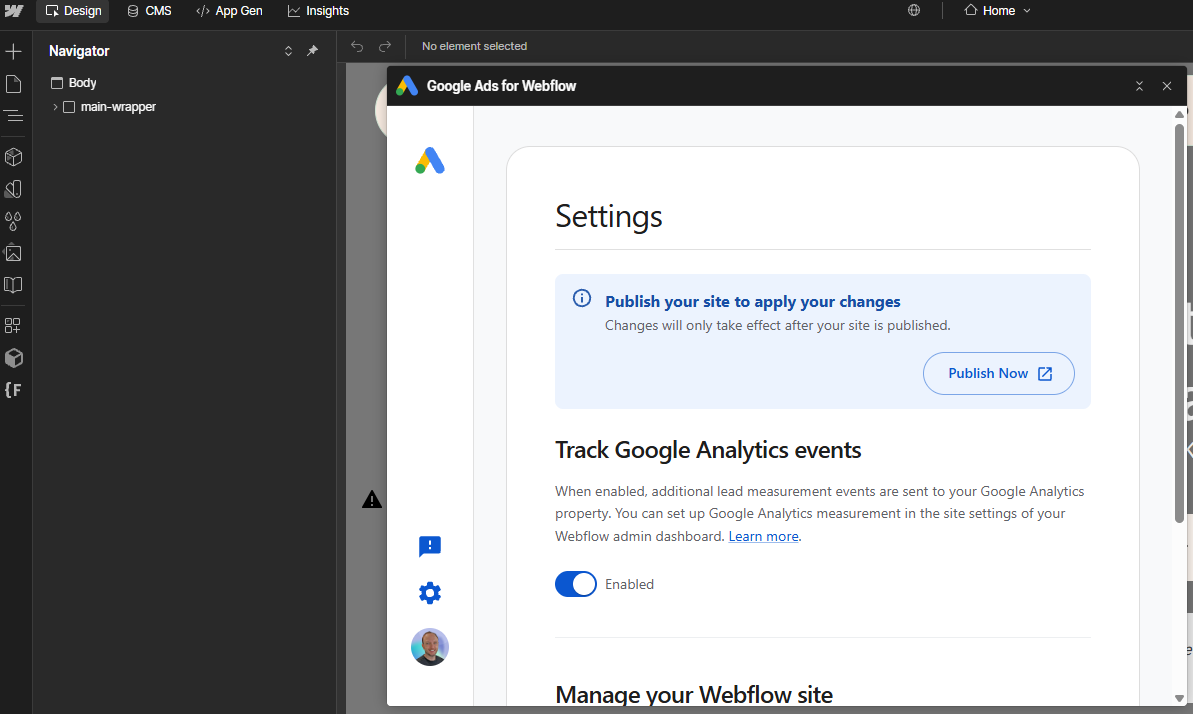Open the Add elements panel
Viewport: 1193px width, 714px height.
[x=13, y=52]
